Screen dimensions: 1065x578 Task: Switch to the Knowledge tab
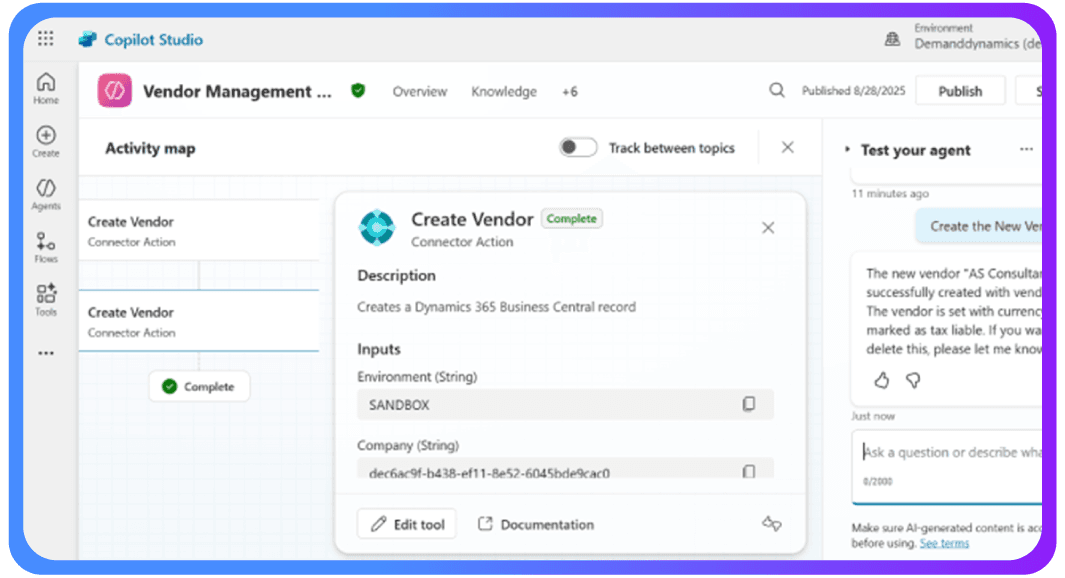click(x=504, y=91)
